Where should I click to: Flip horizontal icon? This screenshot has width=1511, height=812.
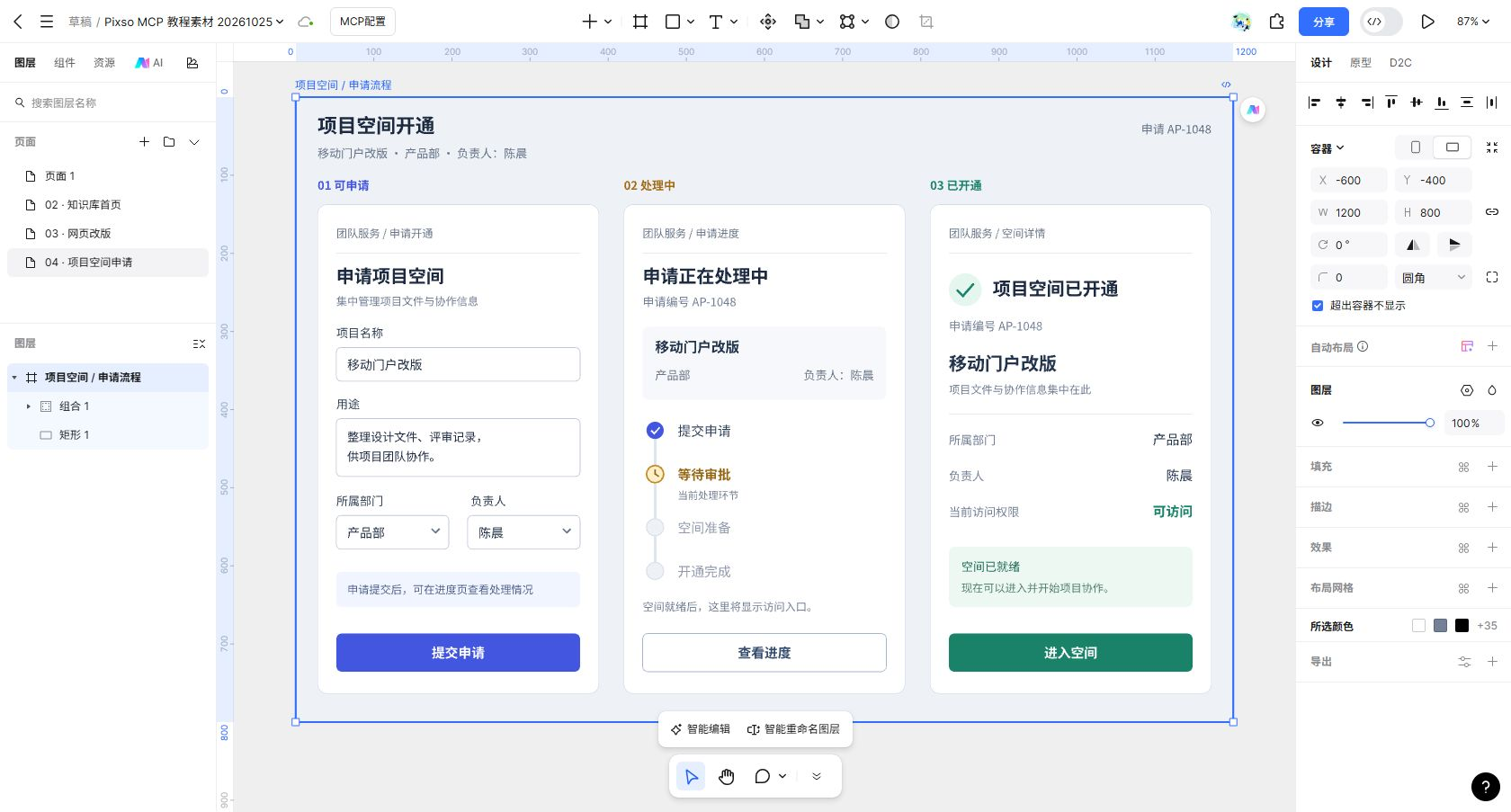click(1413, 245)
